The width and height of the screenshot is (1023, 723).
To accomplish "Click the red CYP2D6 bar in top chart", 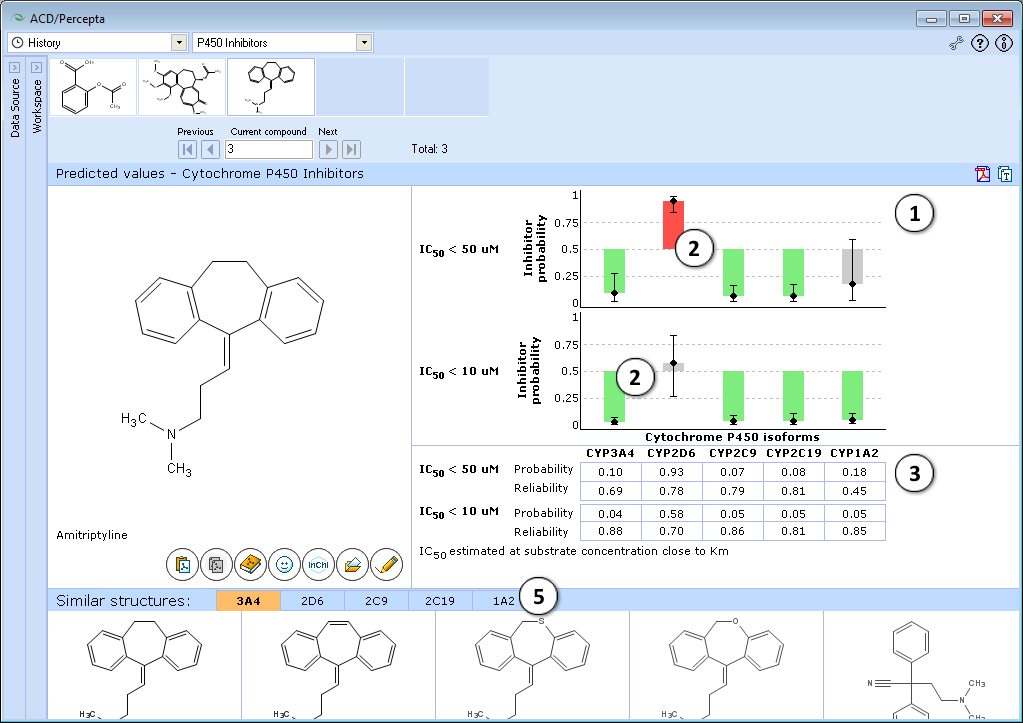I will coord(673,225).
